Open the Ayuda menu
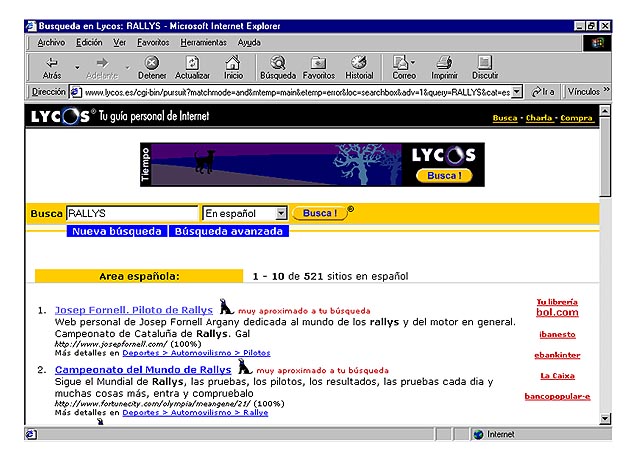 (x=249, y=42)
